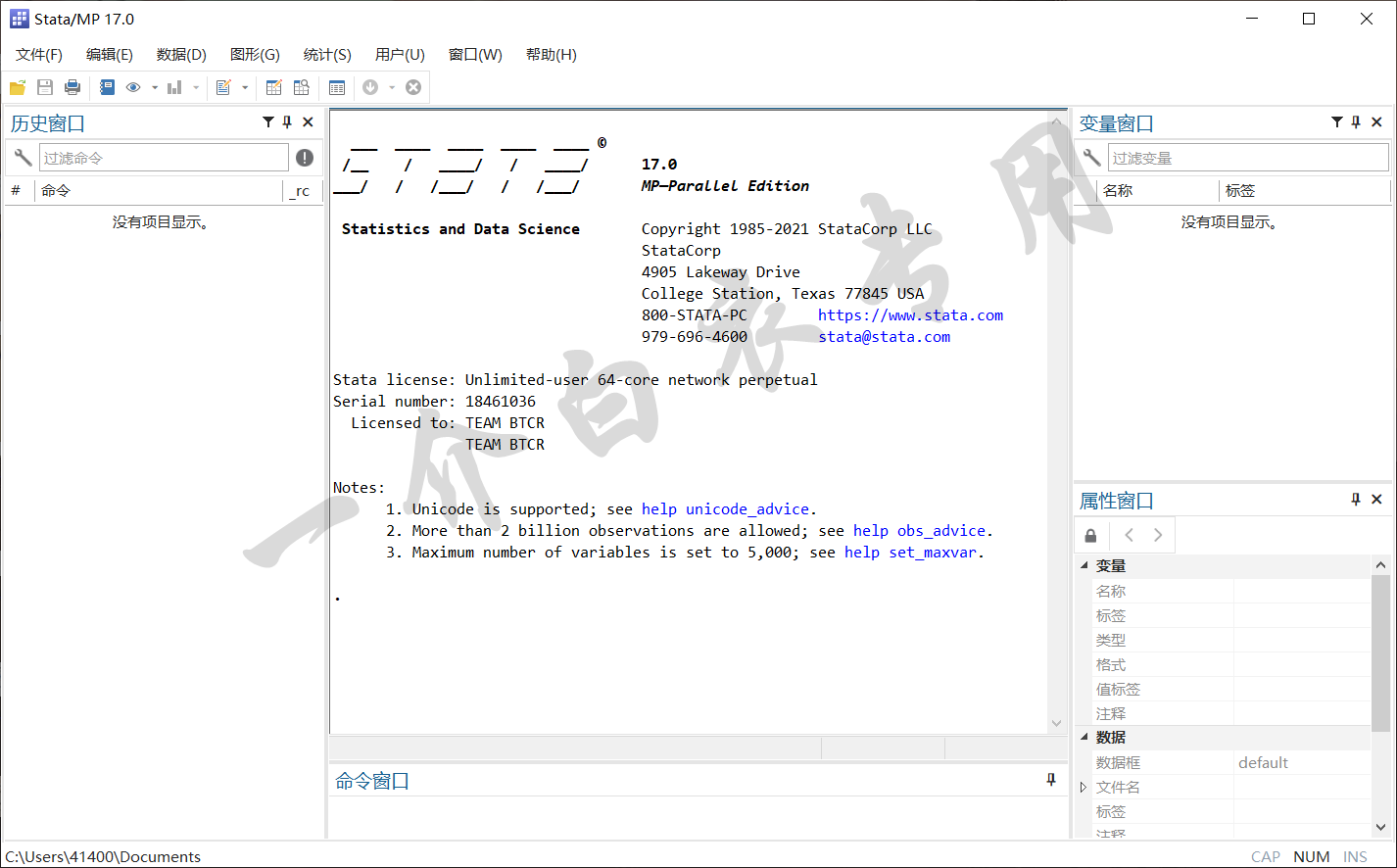Click the 'default' value for 数据框

pos(1263,762)
